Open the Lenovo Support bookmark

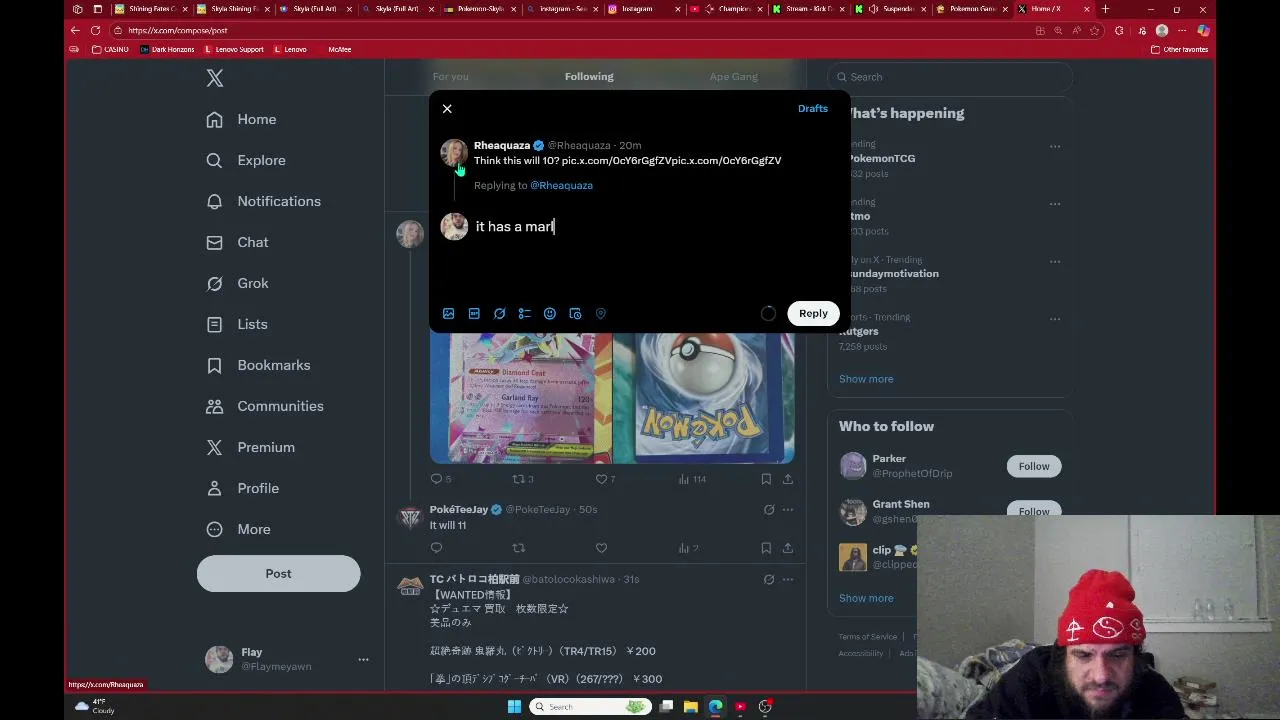click(x=234, y=49)
